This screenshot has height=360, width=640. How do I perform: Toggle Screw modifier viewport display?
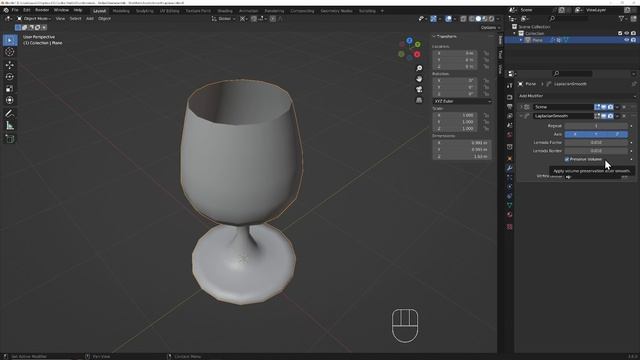tap(604, 107)
